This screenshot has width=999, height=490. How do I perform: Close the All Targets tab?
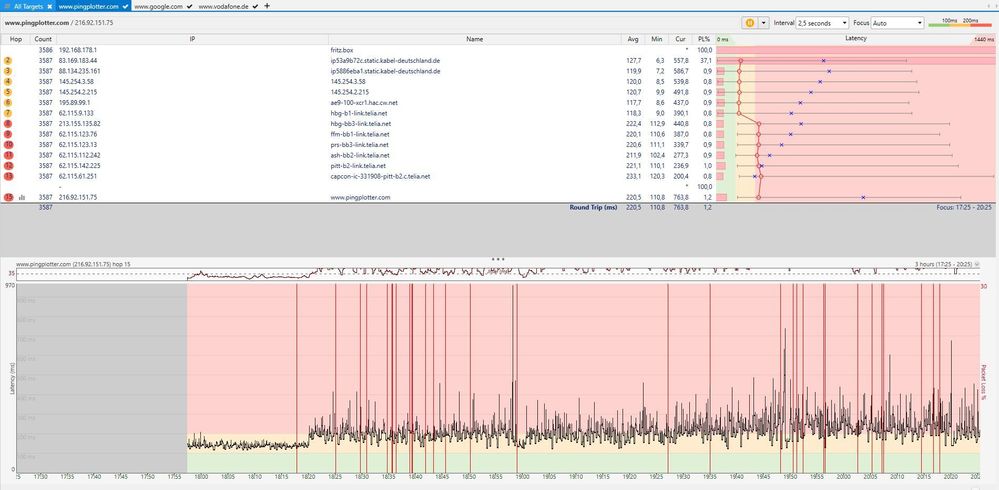[x=50, y=6]
